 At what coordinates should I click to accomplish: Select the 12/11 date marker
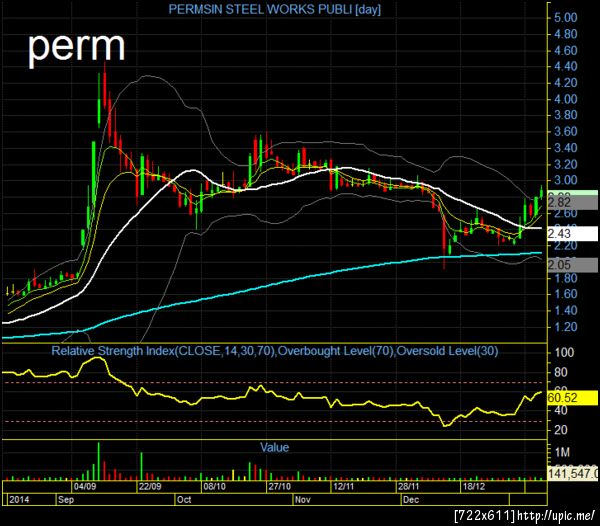pos(343,487)
